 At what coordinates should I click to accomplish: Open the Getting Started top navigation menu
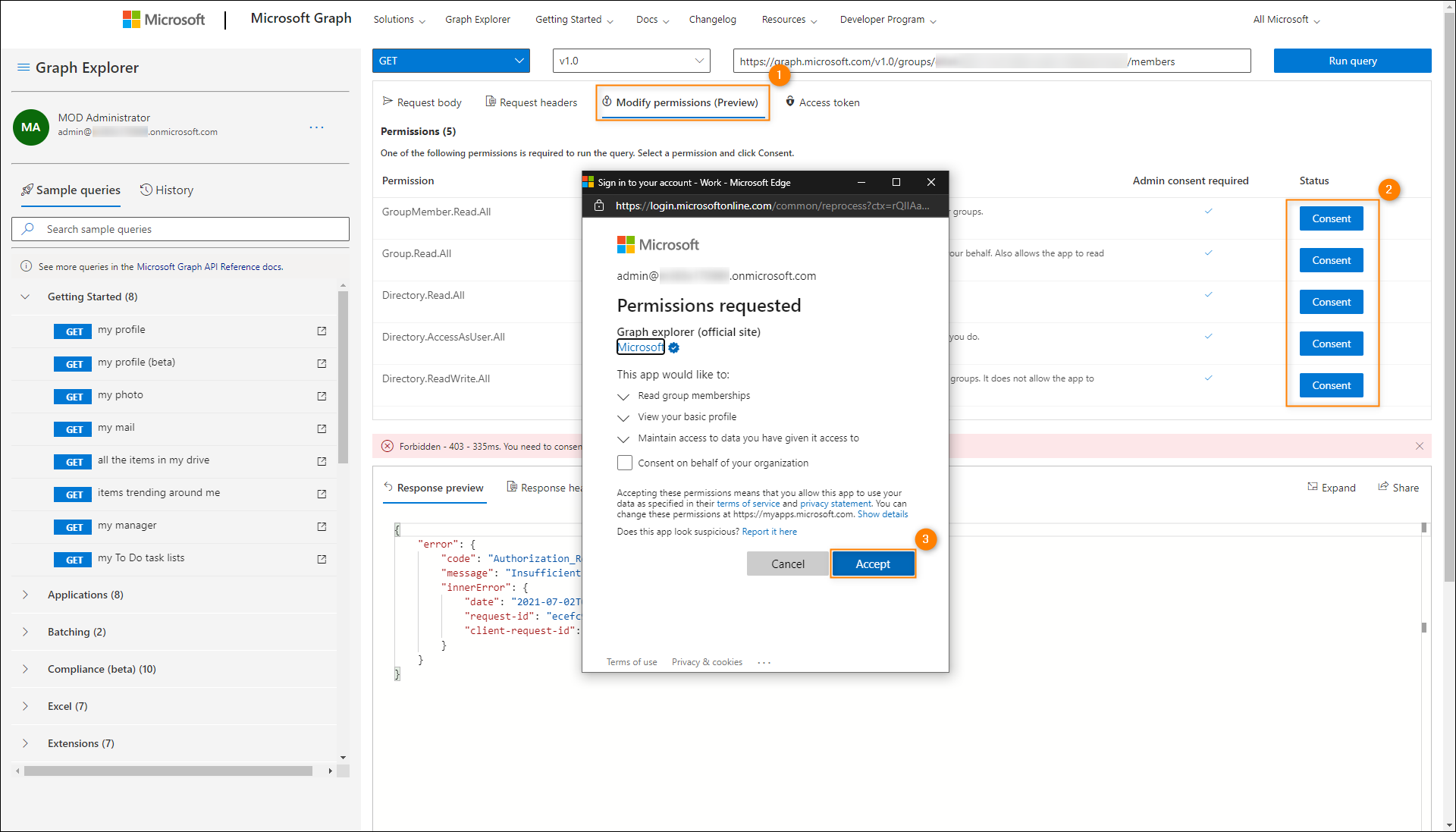click(x=574, y=20)
